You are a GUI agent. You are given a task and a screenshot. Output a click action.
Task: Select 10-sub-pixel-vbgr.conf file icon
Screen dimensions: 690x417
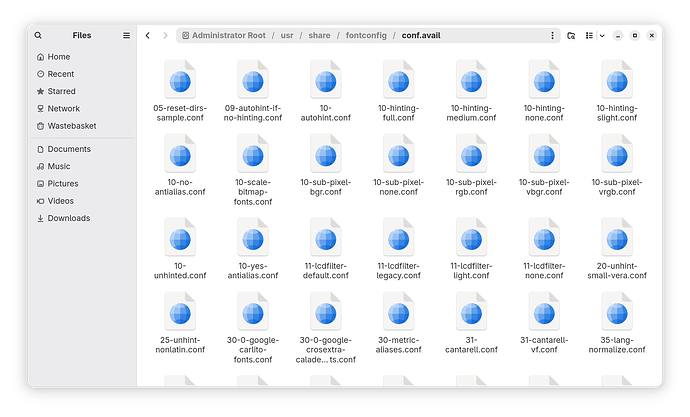point(544,154)
